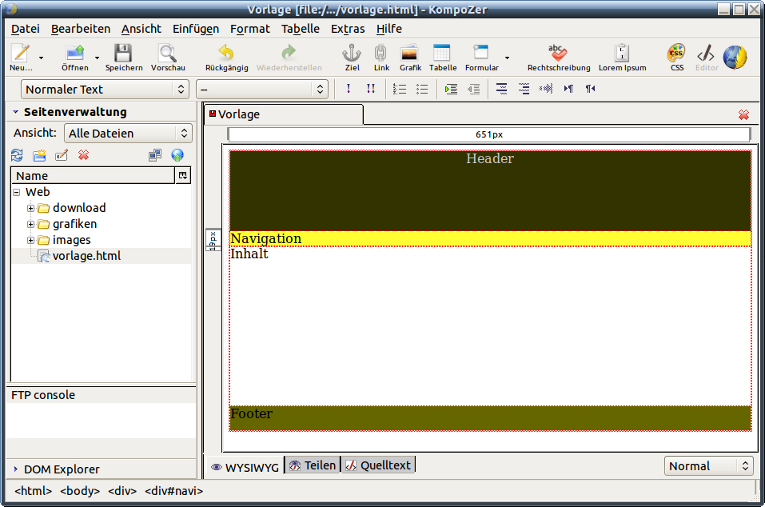Apply strong emphasis with double exclamation icon
Viewport: 765px width, 507px height.
coord(371,89)
